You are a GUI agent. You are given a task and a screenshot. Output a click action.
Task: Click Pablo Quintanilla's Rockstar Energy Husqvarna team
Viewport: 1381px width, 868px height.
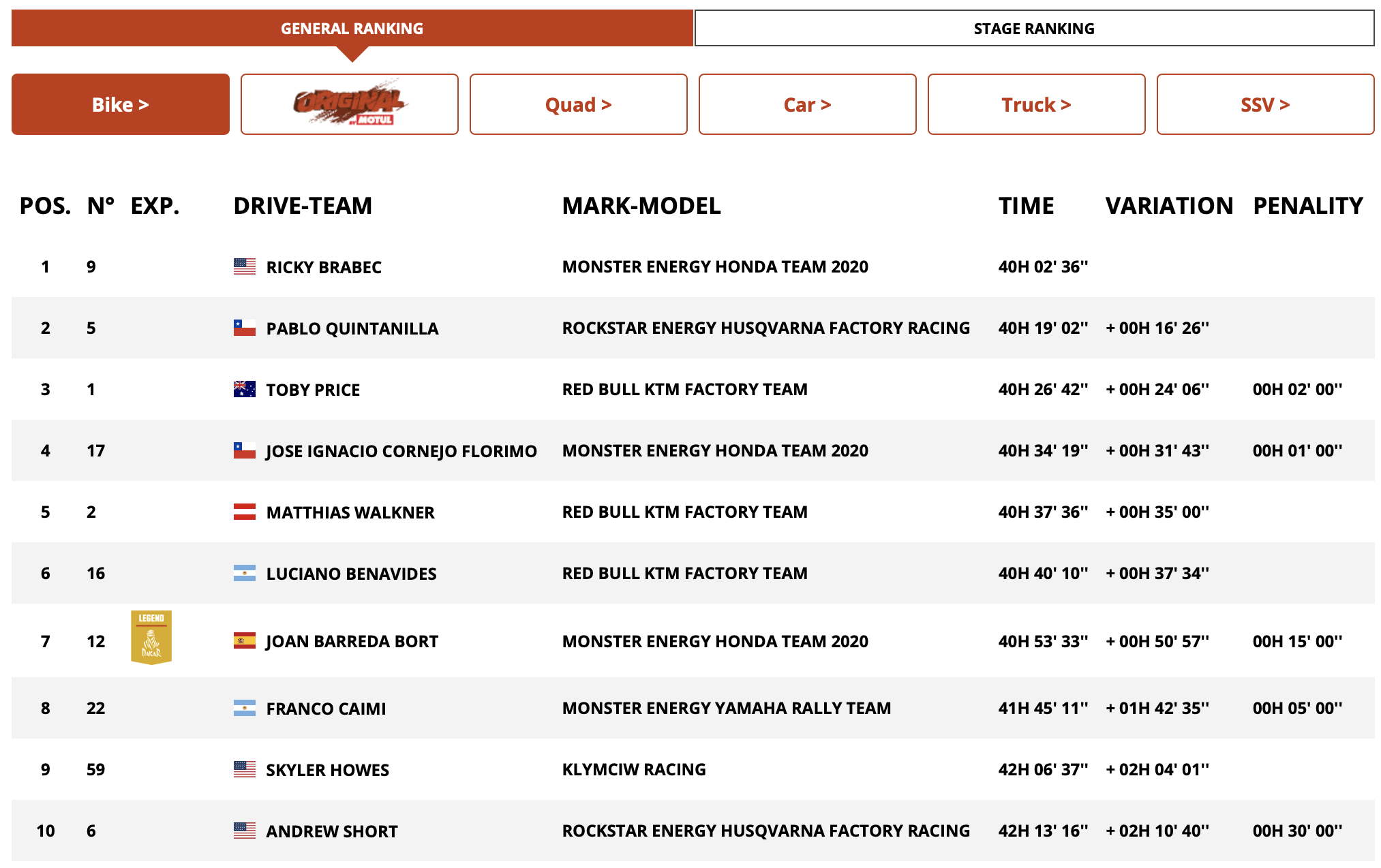coord(766,328)
